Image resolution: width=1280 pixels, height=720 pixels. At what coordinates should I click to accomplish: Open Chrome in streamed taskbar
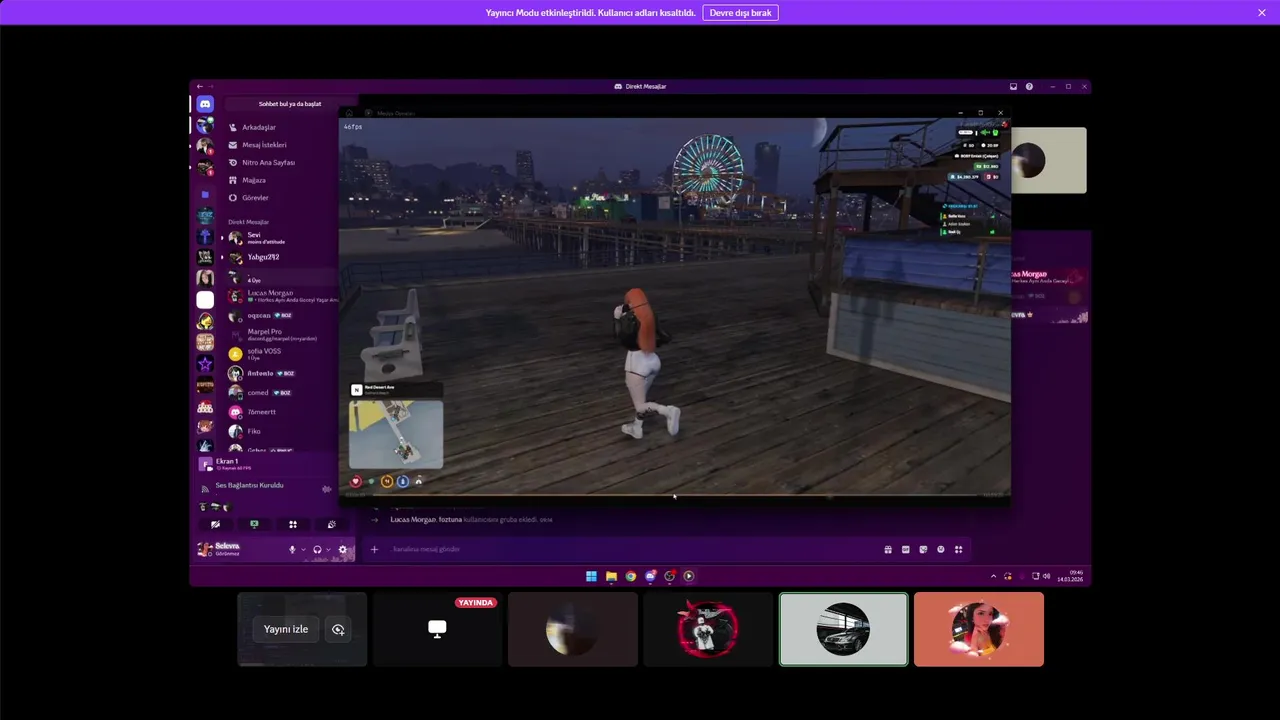[631, 576]
